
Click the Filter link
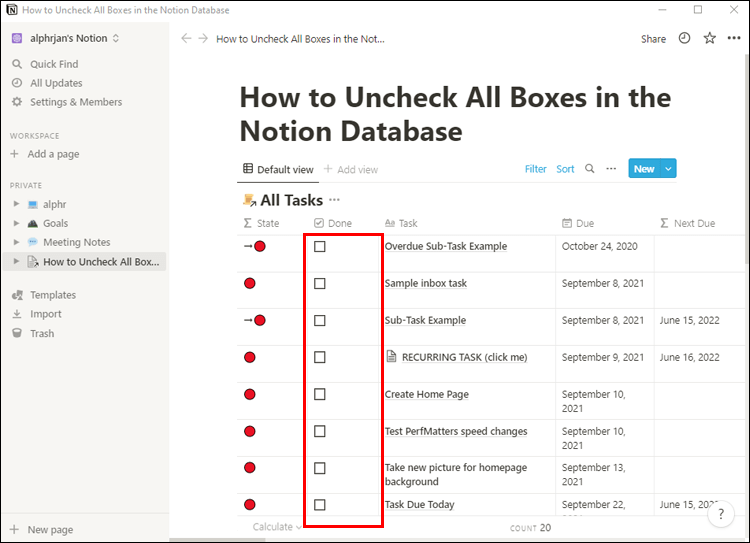[x=536, y=169]
